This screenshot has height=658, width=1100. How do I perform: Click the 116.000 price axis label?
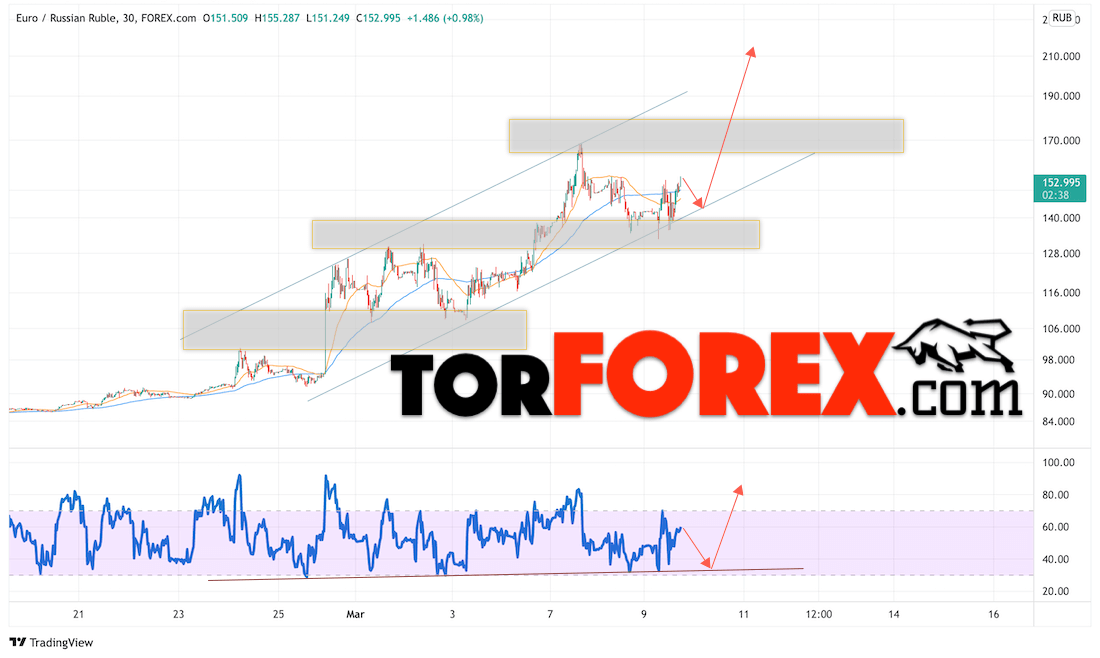pyautogui.click(x=1061, y=293)
